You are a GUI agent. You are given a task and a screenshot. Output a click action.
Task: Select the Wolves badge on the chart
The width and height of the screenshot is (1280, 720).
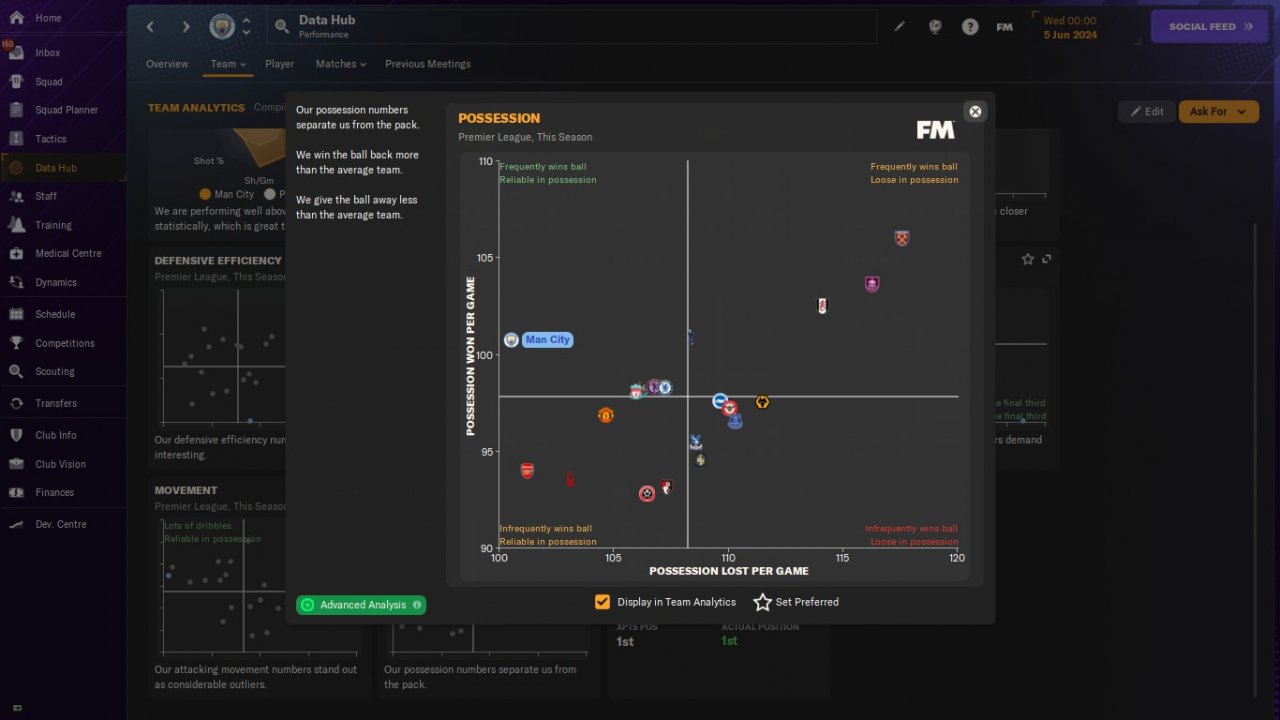(762, 402)
